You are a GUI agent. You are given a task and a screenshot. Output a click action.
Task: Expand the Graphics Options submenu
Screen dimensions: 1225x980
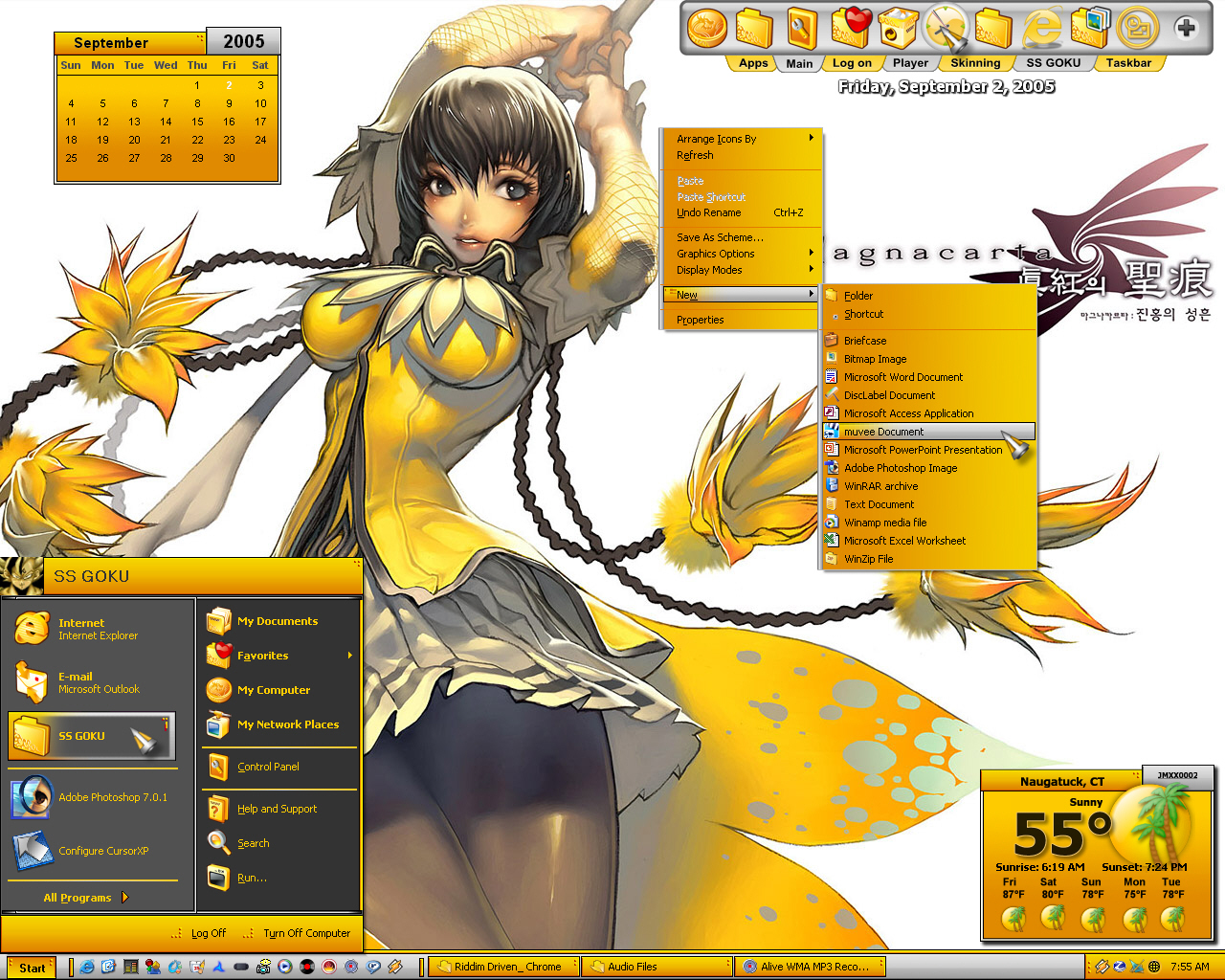click(743, 254)
